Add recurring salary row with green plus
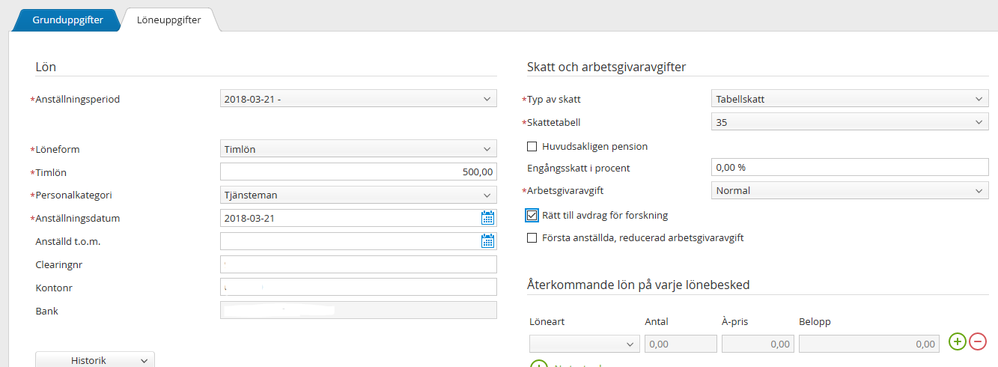Viewport: 998px width, 367px height. pos(957,342)
